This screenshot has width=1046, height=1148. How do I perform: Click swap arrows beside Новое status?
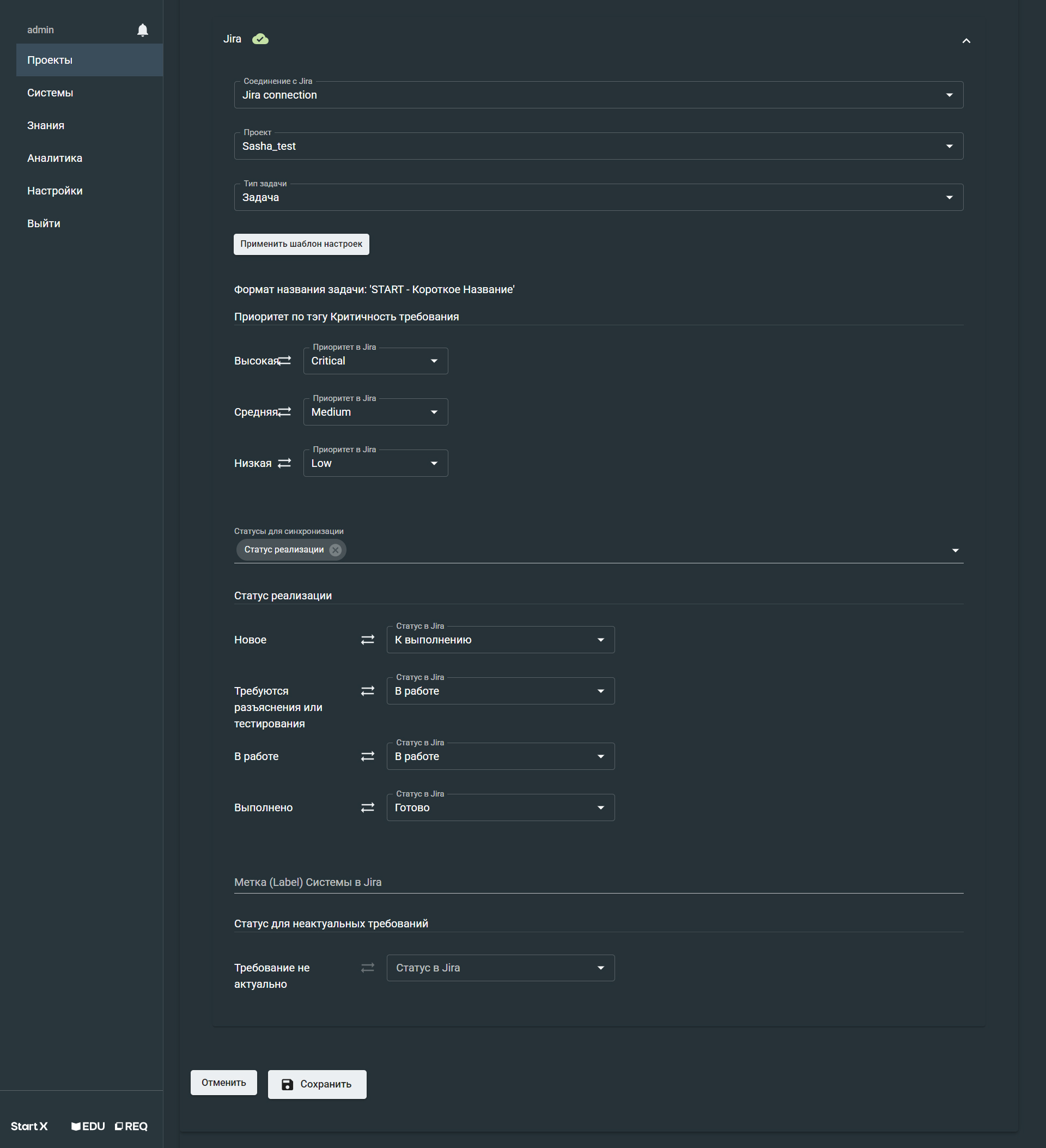click(x=367, y=640)
